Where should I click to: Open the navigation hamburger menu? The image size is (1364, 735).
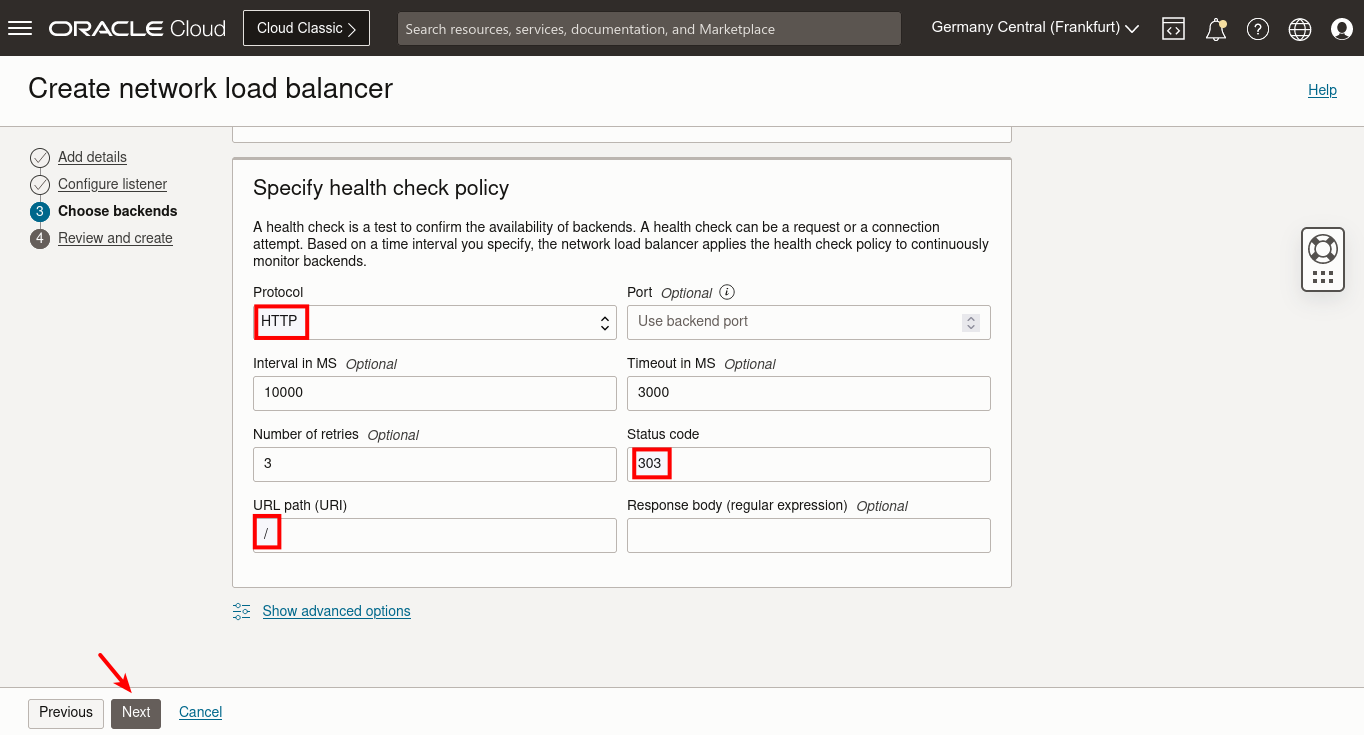(20, 27)
